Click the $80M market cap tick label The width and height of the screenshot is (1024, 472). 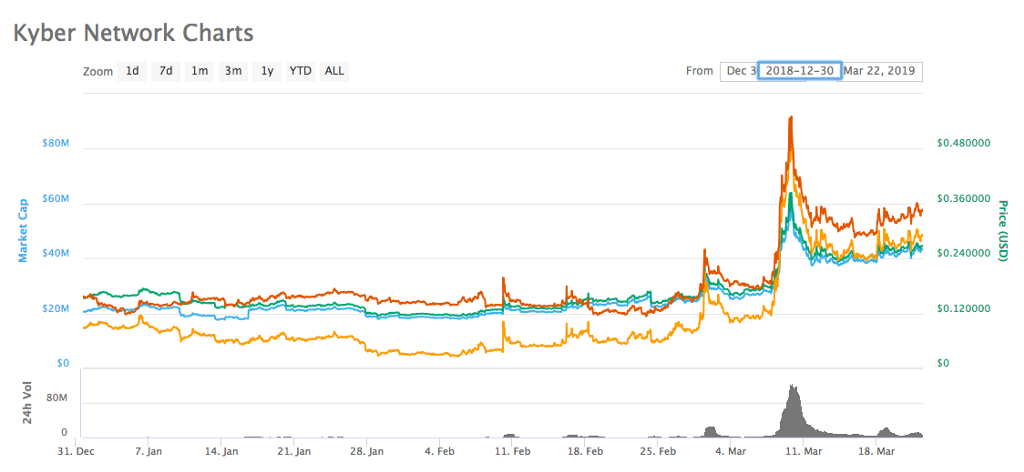55,144
